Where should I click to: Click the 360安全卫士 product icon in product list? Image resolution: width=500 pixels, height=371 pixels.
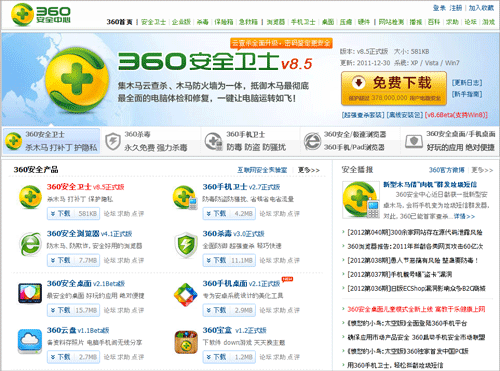click(30, 197)
